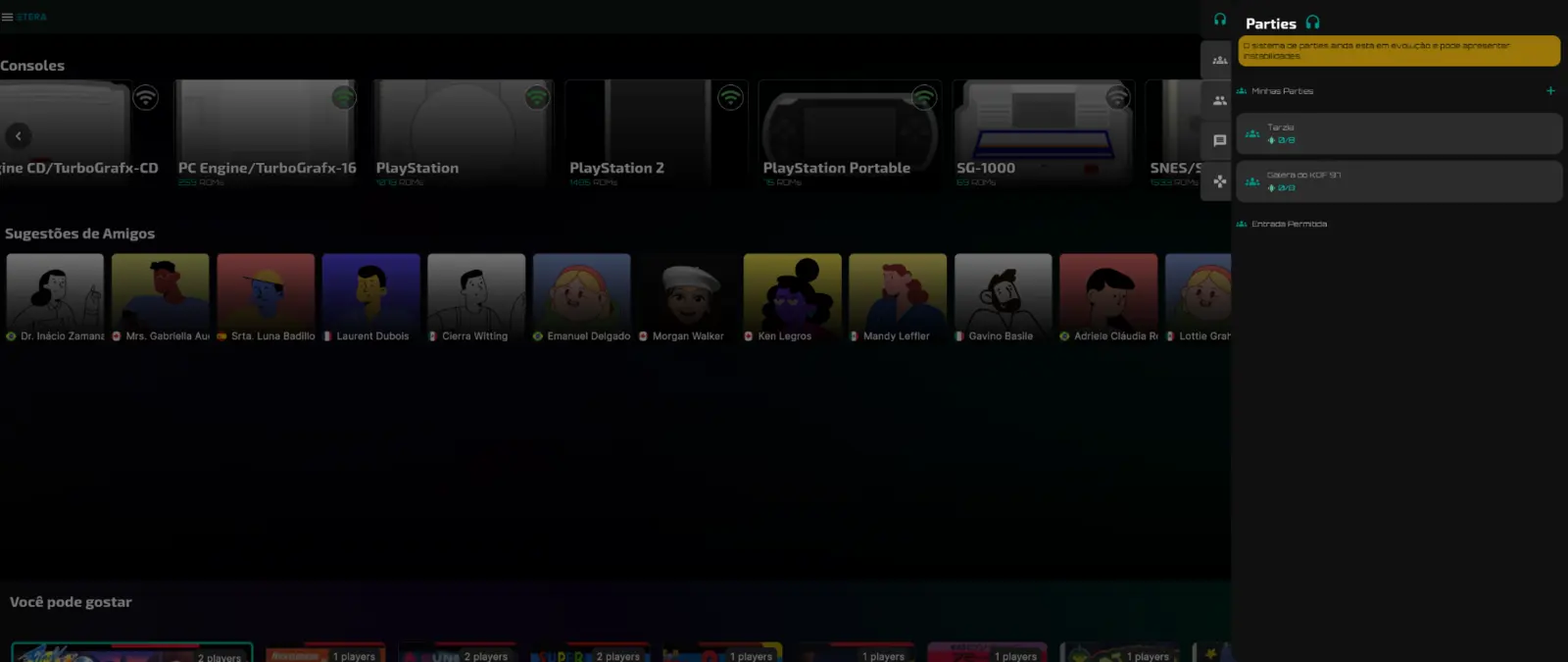Open the PC Engine/TurboGrafx-16 console

(x=266, y=134)
